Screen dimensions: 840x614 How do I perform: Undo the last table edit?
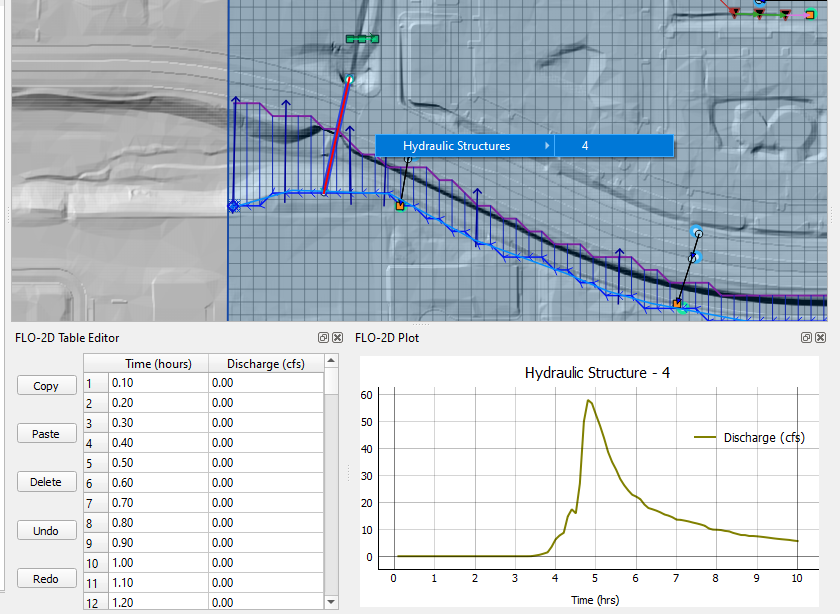click(x=46, y=531)
